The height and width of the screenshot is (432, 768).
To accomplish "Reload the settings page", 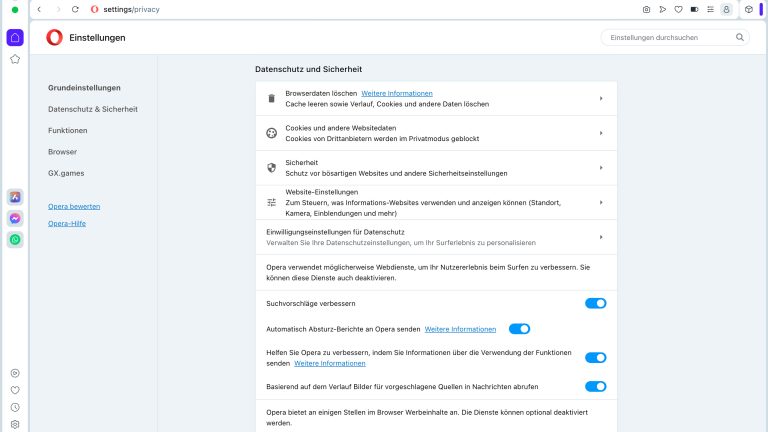I will pos(75,9).
